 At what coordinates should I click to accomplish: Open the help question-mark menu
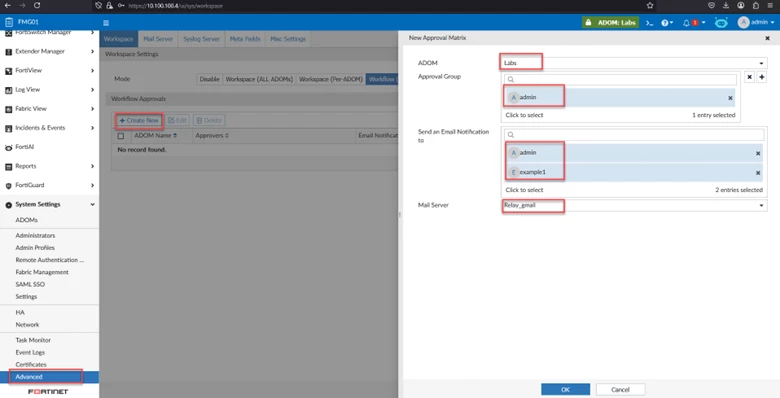click(667, 22)
